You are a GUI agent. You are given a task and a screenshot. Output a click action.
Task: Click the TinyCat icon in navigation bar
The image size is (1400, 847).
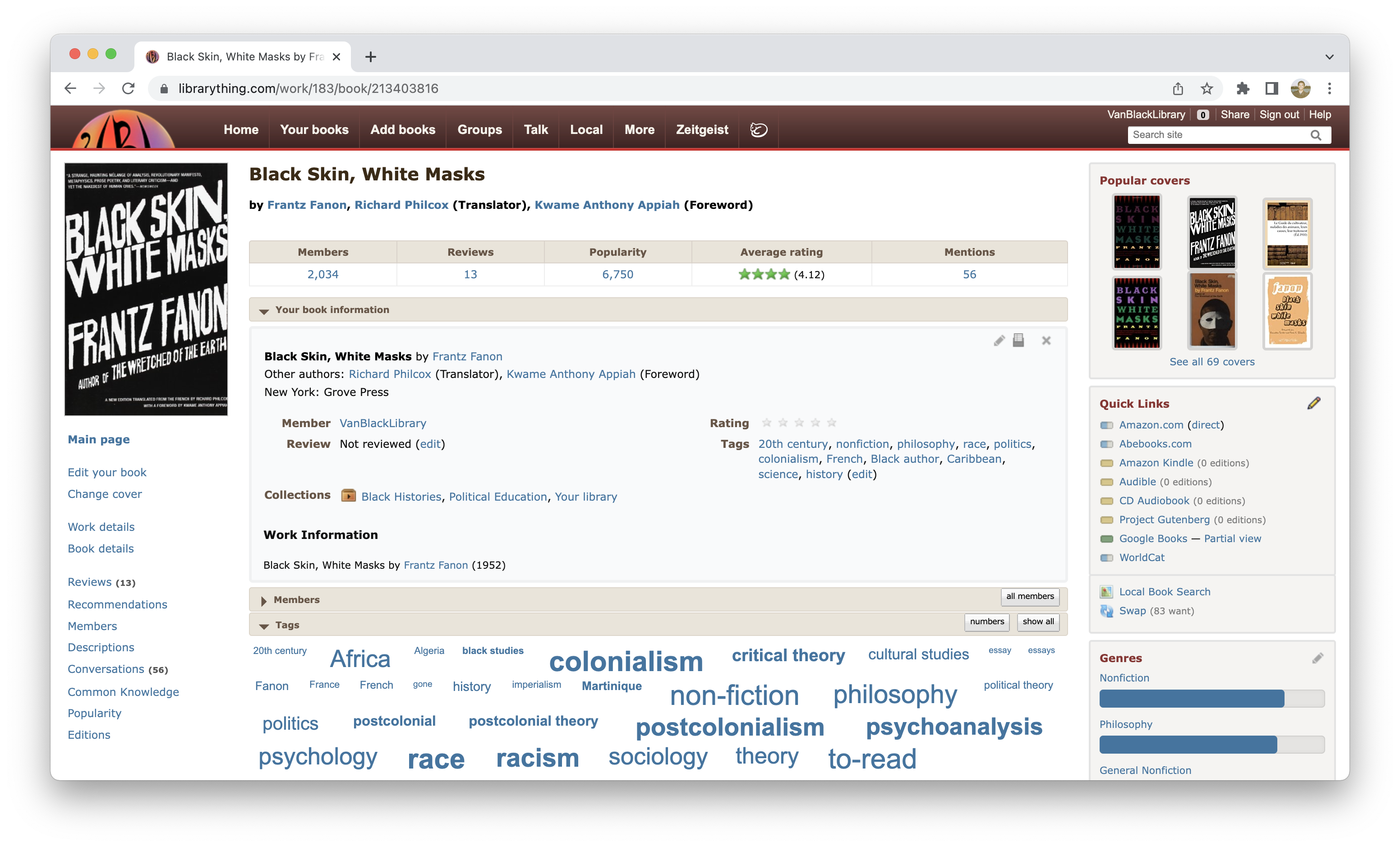click(x=759, y=130)
